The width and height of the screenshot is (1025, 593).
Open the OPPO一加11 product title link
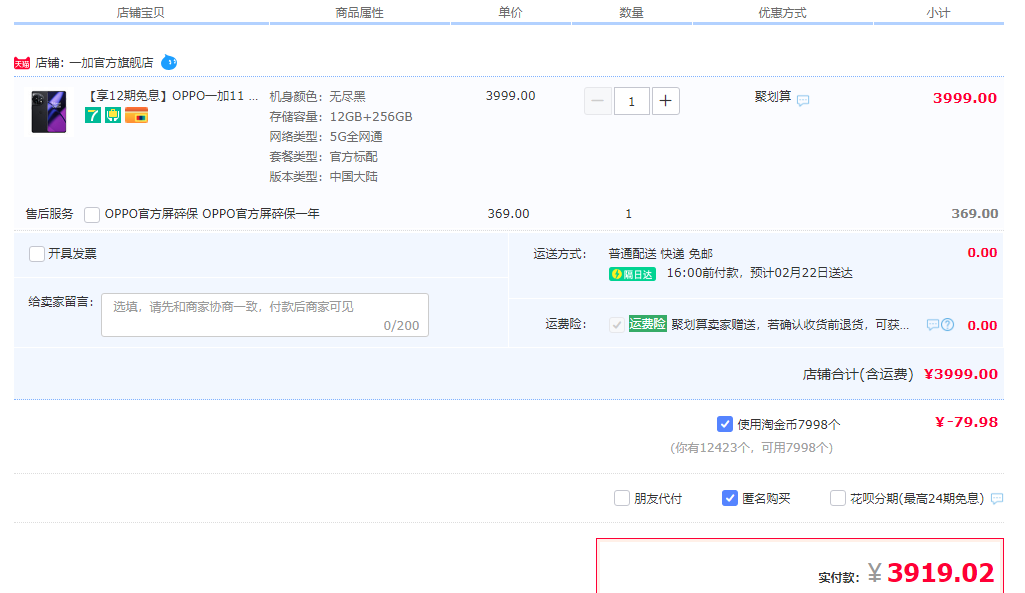coord(173,96)
